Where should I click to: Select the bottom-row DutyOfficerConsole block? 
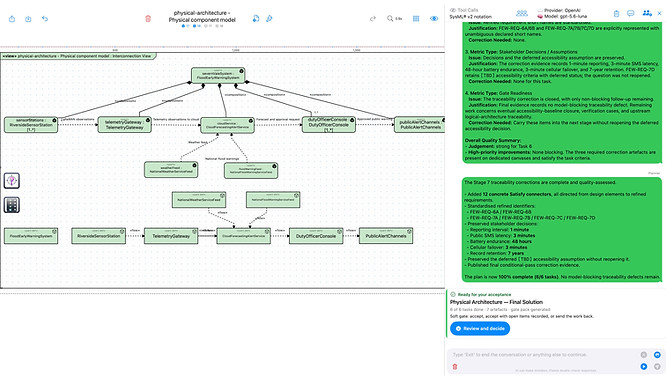click(316, 236)
